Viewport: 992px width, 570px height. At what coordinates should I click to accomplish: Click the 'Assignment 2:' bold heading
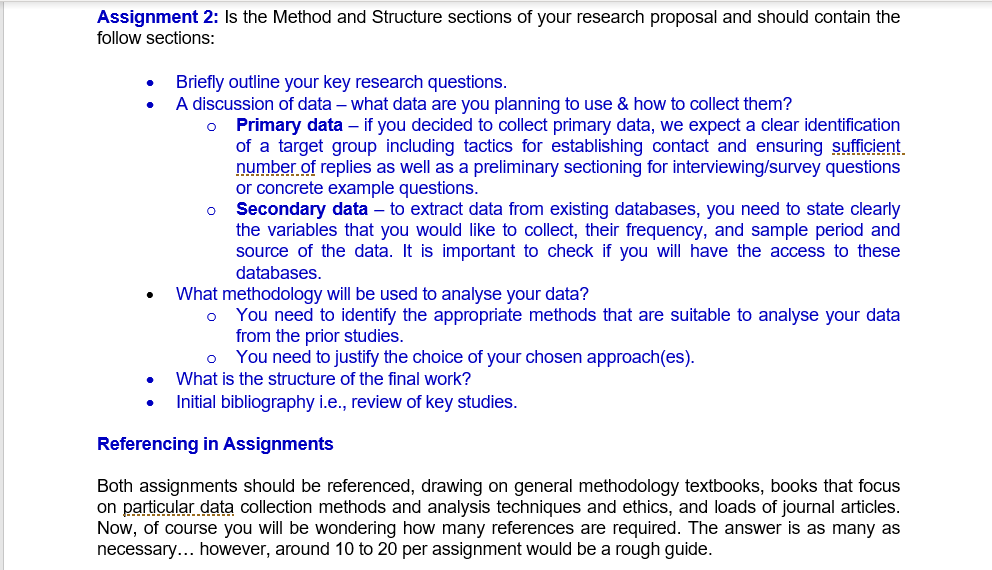(x=158, y=17)
